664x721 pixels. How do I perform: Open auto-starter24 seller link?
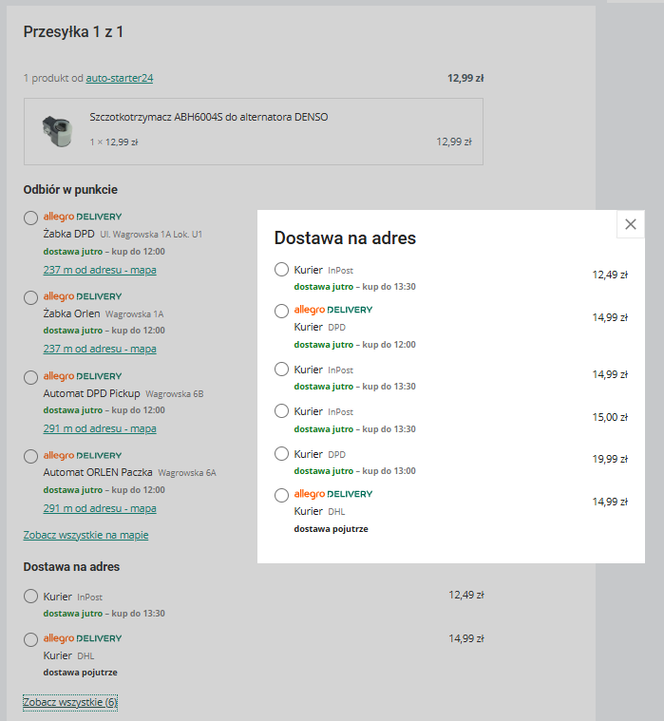pyautogui.click(x=119, y=78)
